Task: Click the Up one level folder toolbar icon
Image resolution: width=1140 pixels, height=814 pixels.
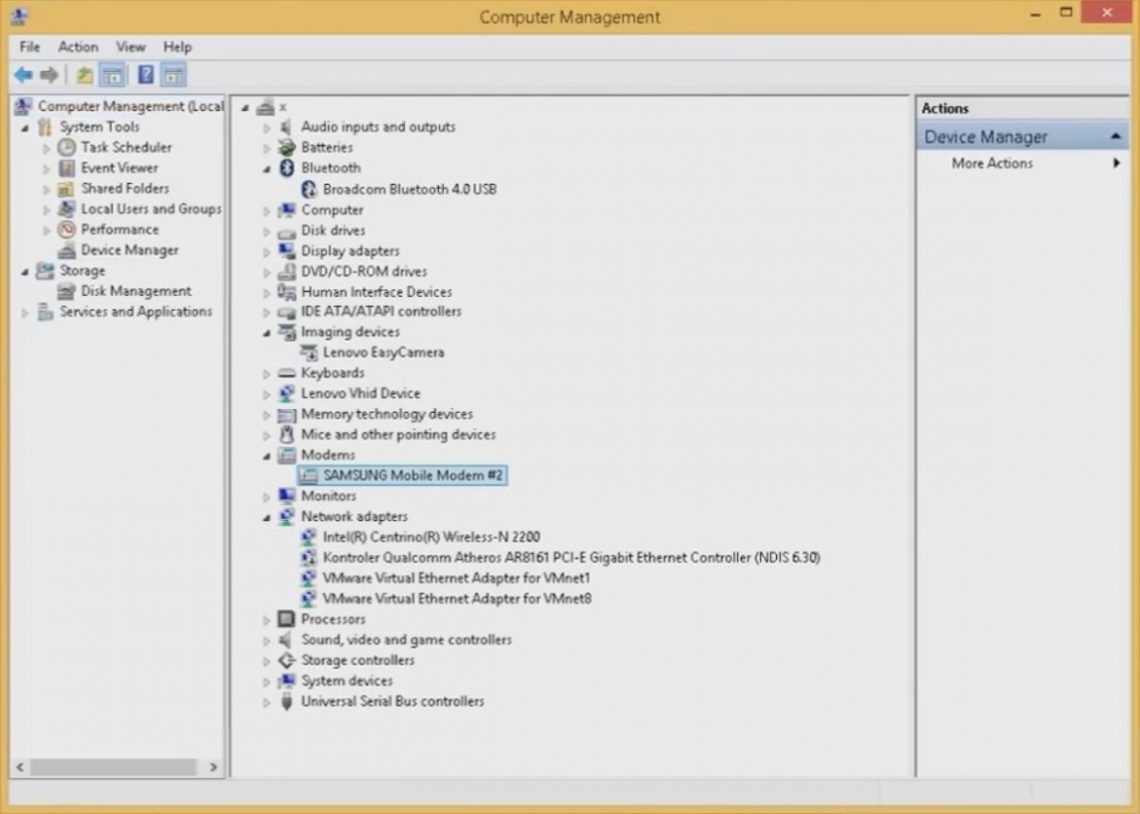Action: pos(84,74)
